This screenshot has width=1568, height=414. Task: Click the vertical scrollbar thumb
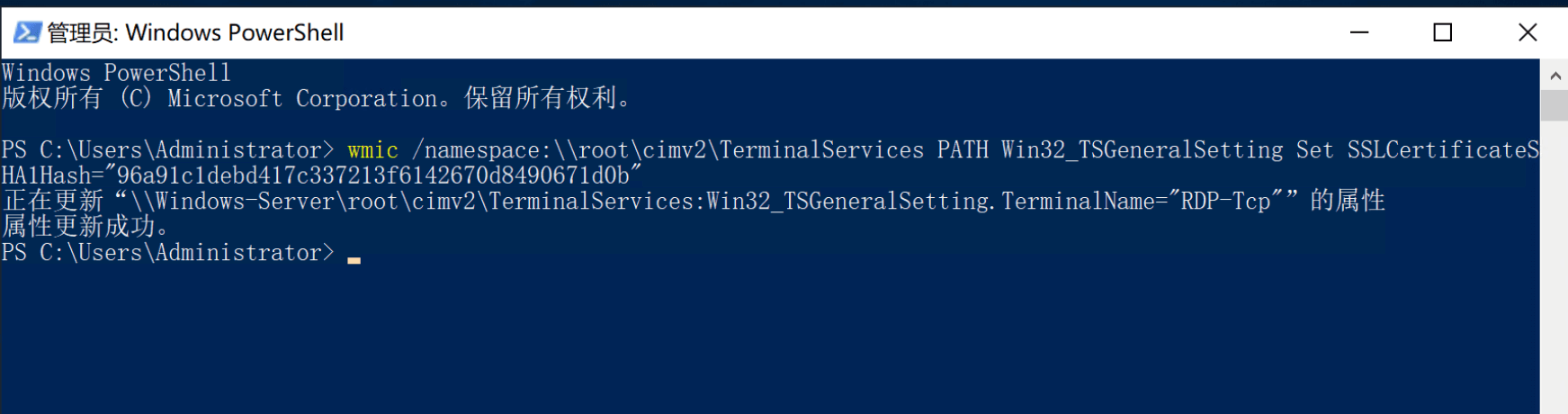(x=1555, y=105)
